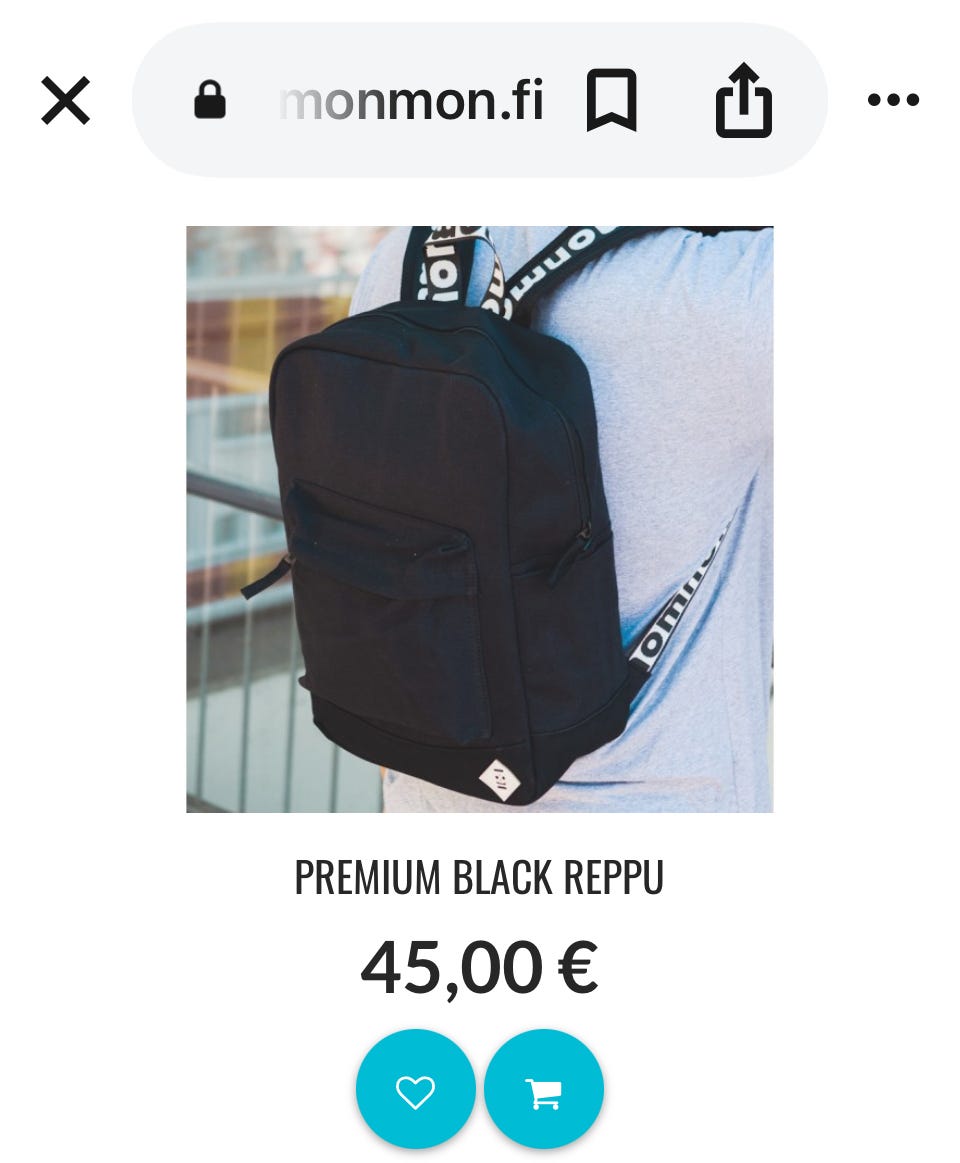Add Premium Black Reppu to wishlist
Screen dimensions: 960x1163
pos(415,1089)
